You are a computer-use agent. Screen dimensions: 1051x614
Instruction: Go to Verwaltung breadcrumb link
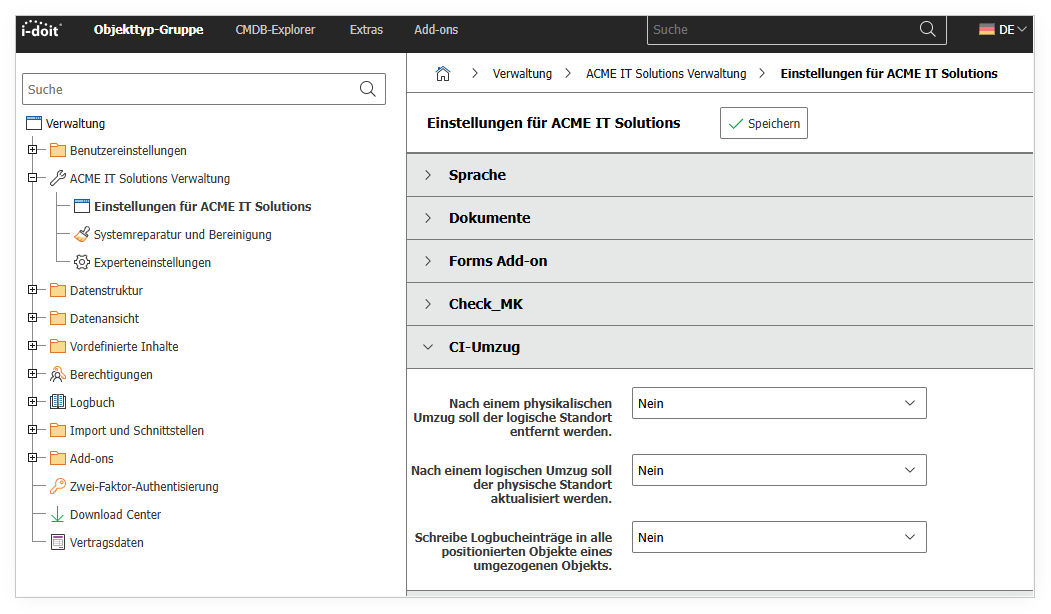522,74
